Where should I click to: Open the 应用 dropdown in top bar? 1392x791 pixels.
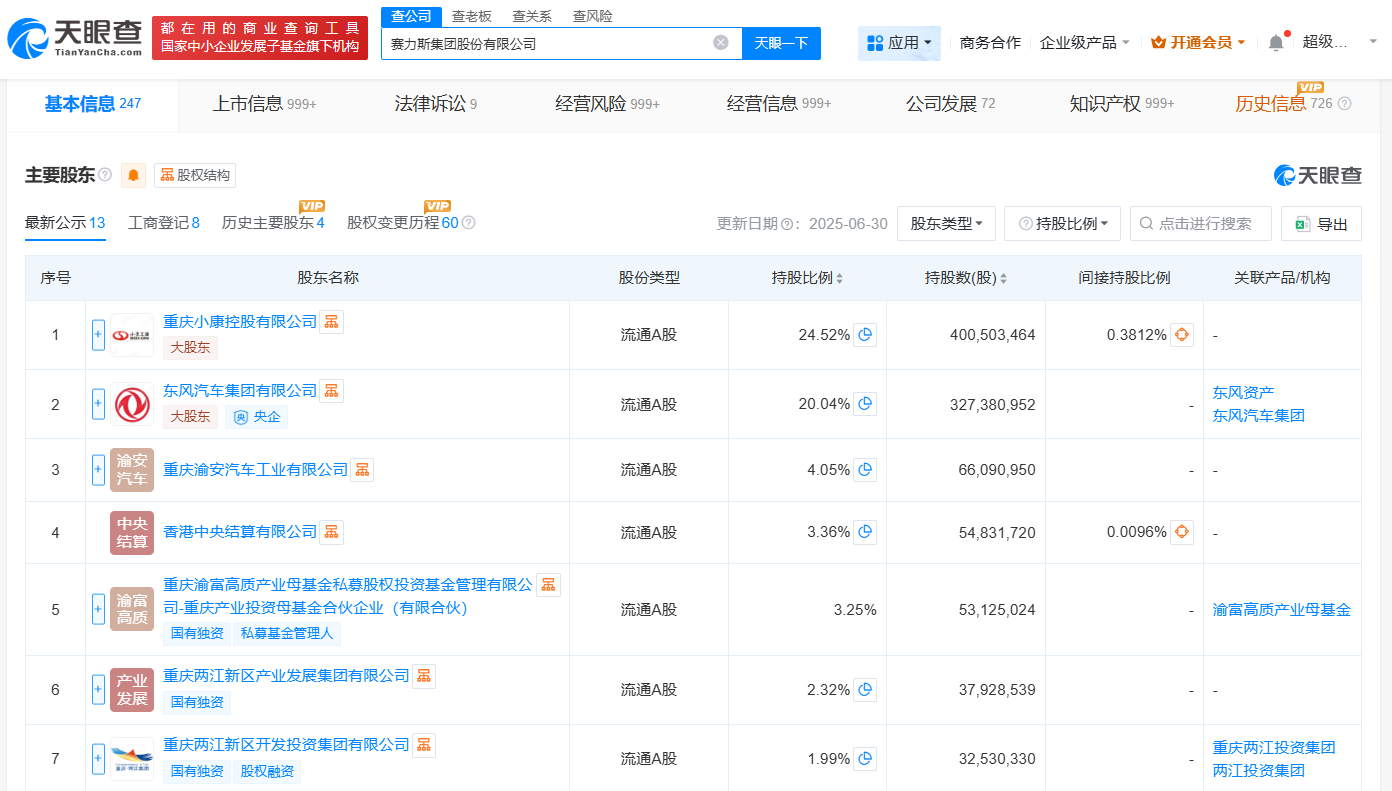tap(898, 42)
